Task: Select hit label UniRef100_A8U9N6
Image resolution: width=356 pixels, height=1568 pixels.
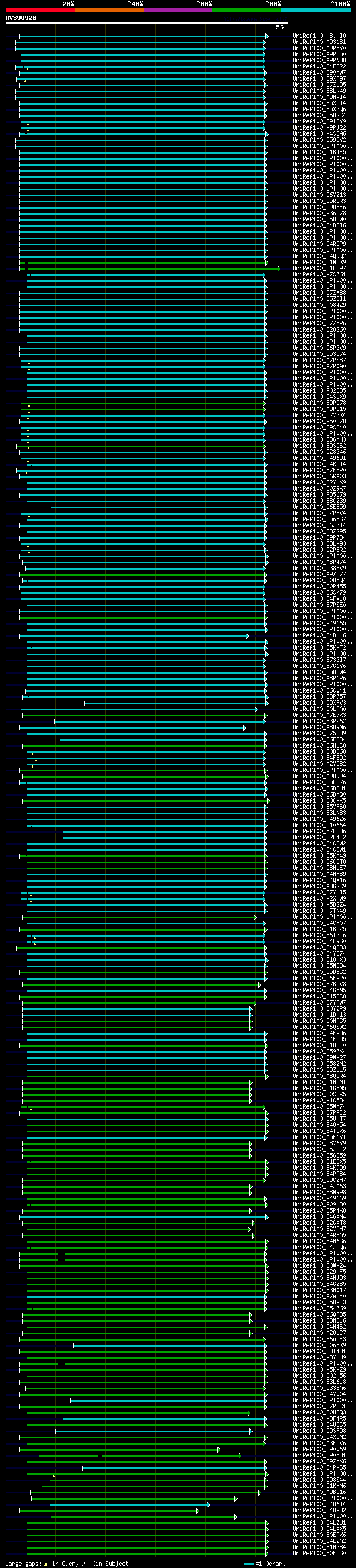Action: tap(319, 727)
